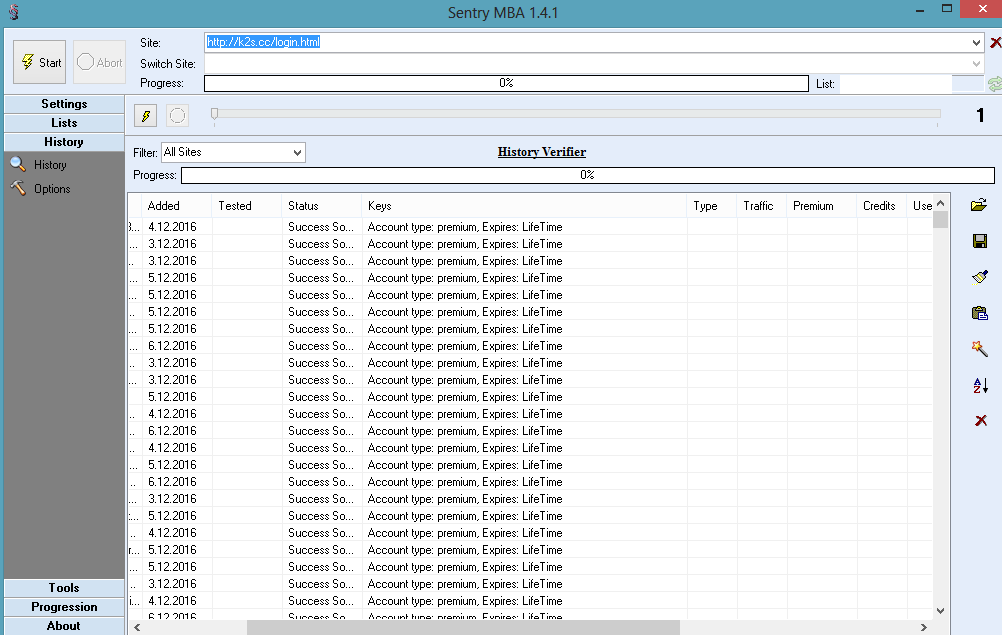Click the open folder icon on right toolbar

tap(979, 205)
